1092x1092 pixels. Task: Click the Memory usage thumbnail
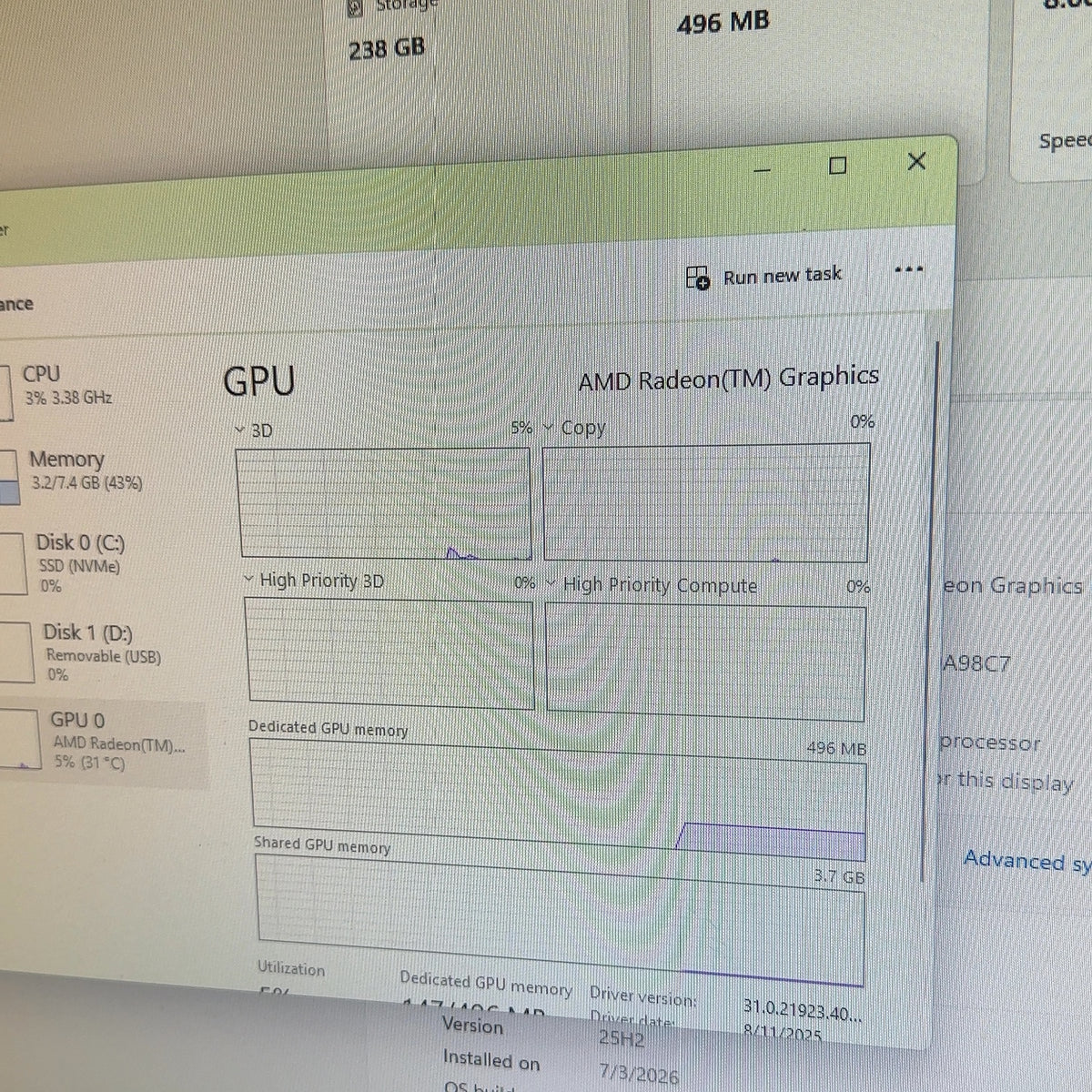pos(9,477)
